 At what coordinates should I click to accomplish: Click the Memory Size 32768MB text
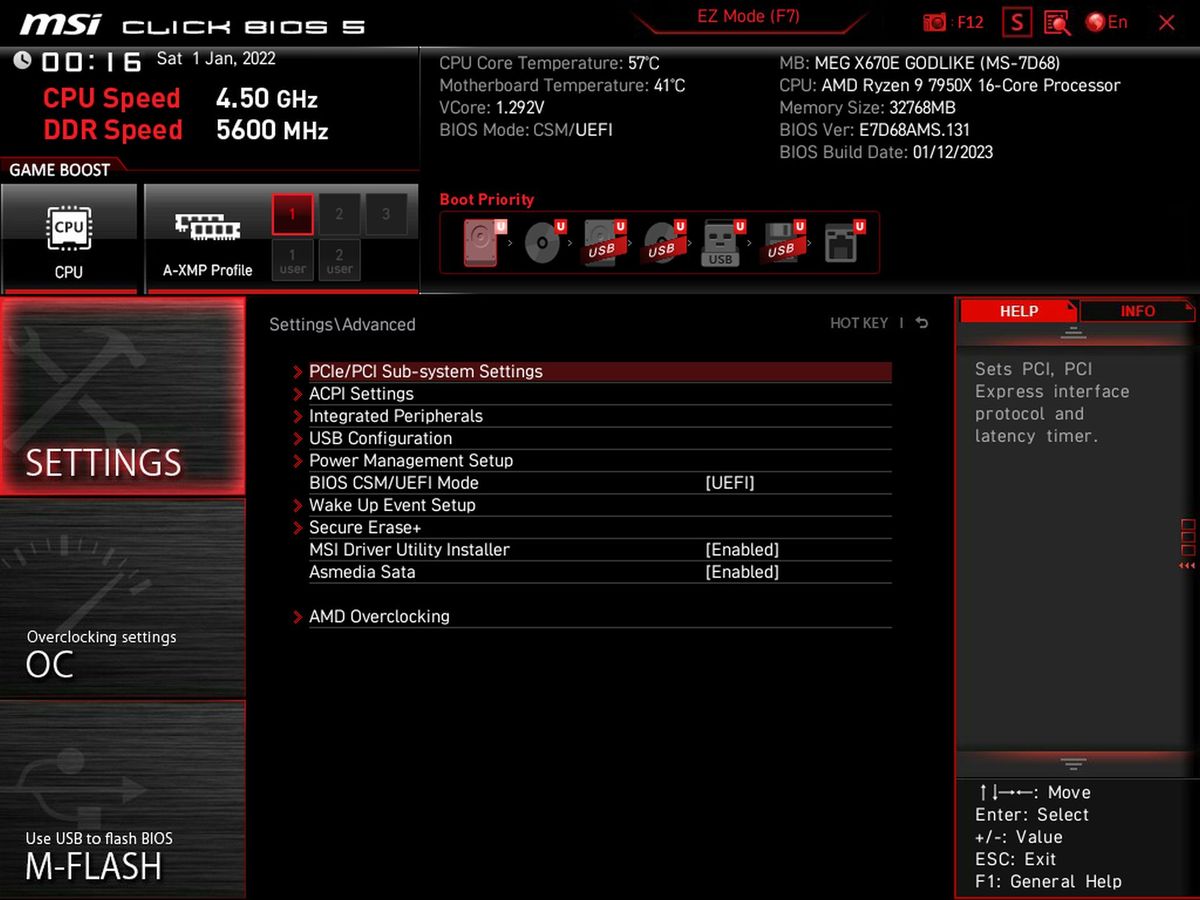coord(867,108)
